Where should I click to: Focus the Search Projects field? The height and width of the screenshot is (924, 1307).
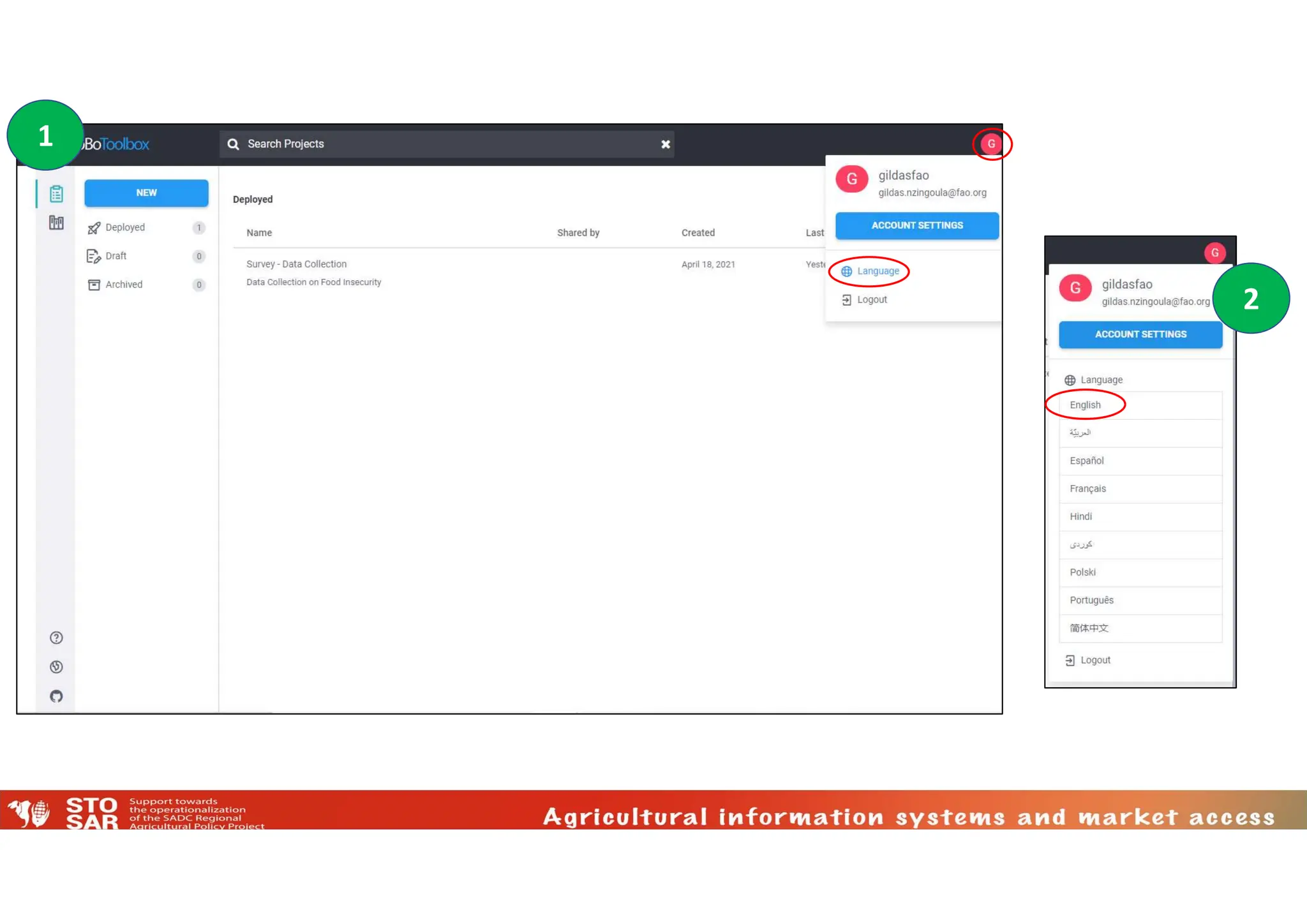click(x=447, y=144)
